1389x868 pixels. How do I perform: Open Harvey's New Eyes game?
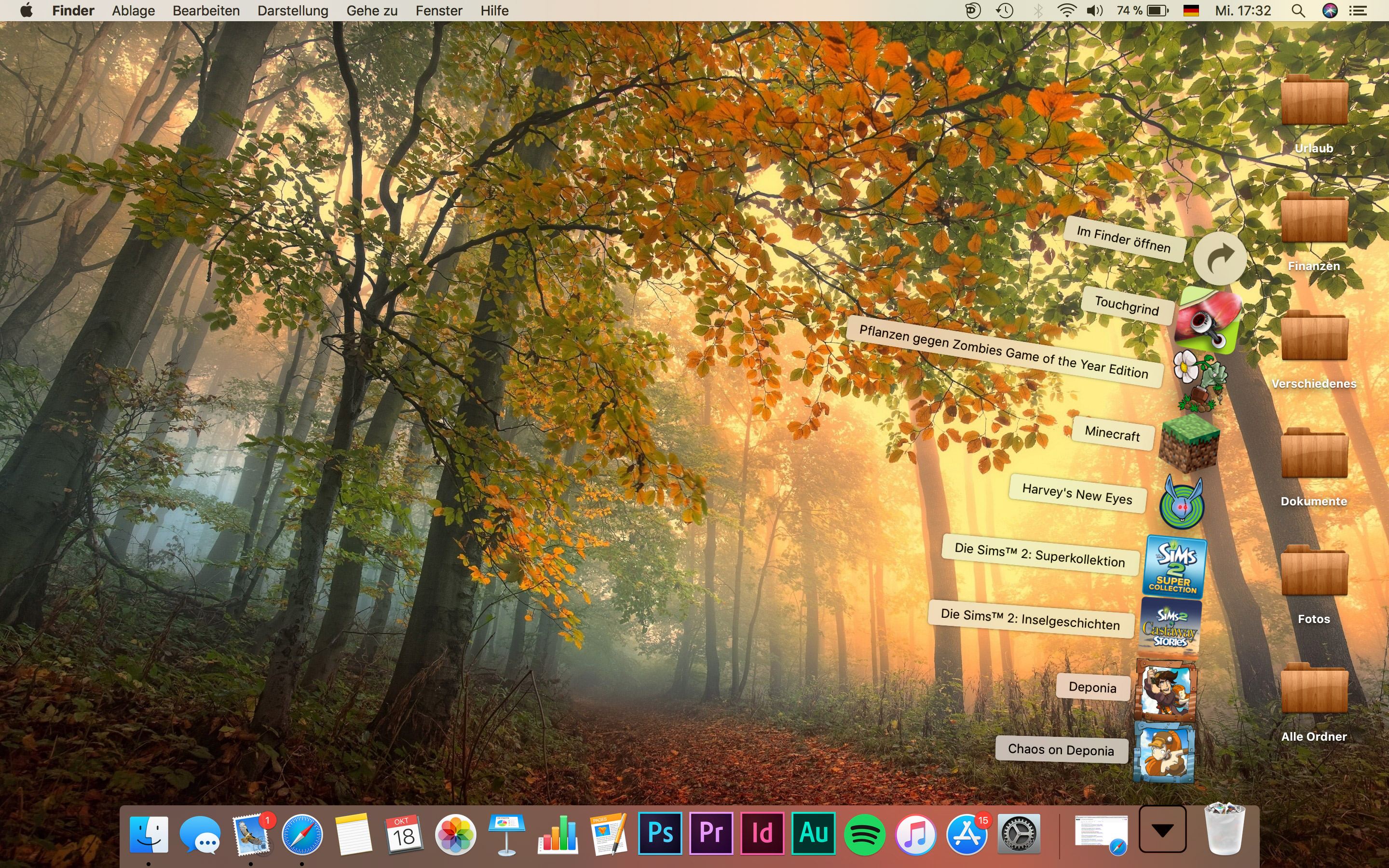(x=1181, y=504)
